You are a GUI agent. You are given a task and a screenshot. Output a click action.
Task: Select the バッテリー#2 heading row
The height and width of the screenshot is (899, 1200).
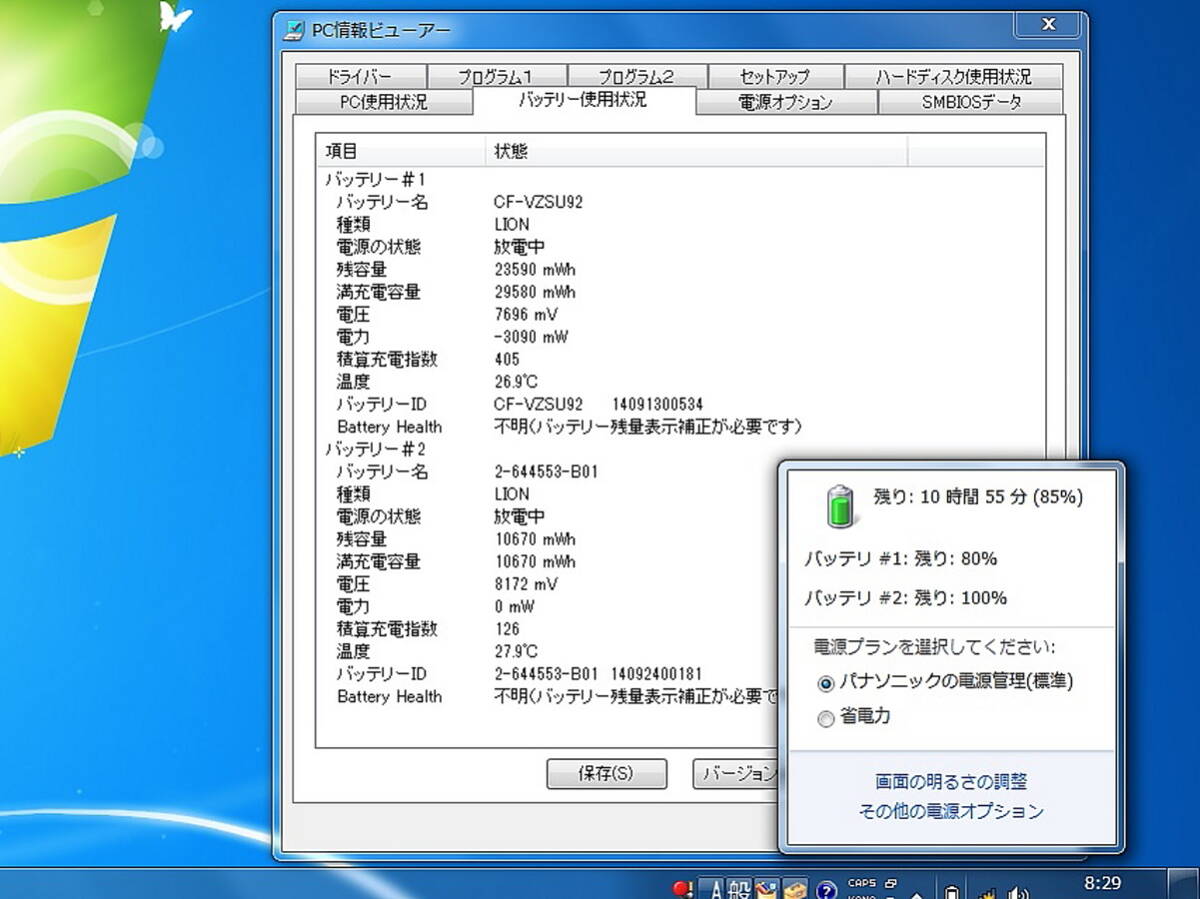pos(376,449)
